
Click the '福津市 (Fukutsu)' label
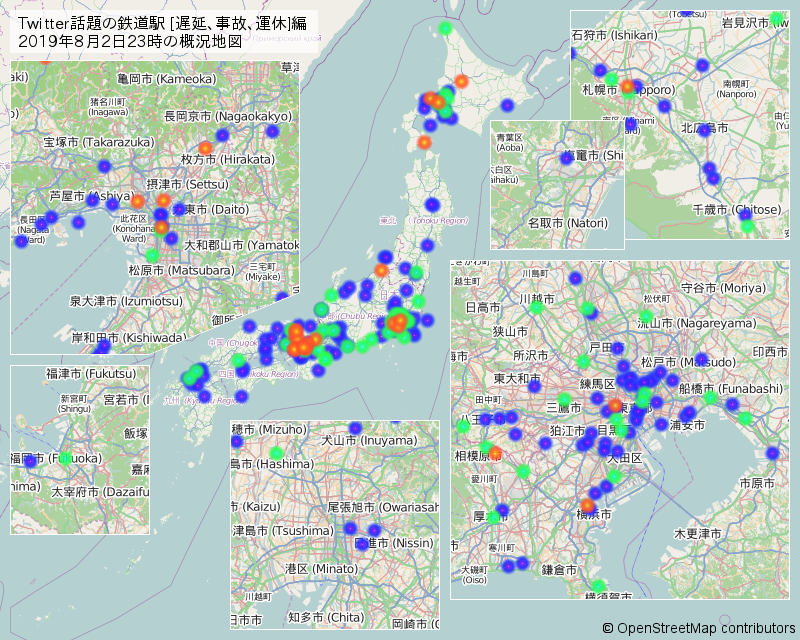[x=91, y=374]
